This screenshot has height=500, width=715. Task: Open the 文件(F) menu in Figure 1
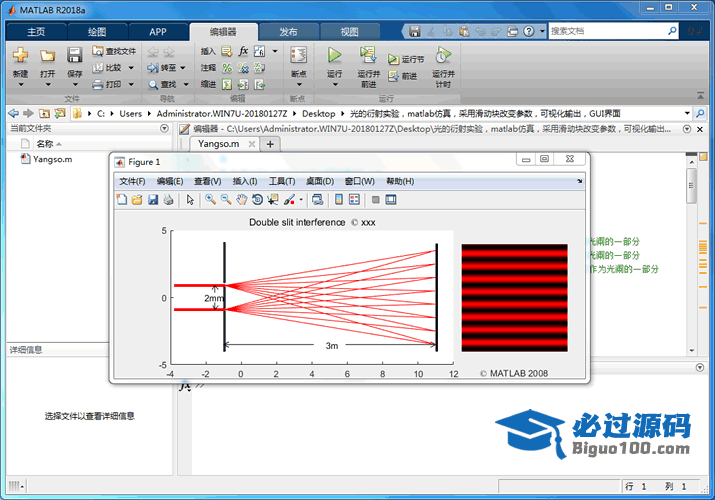tap(132, 181)
